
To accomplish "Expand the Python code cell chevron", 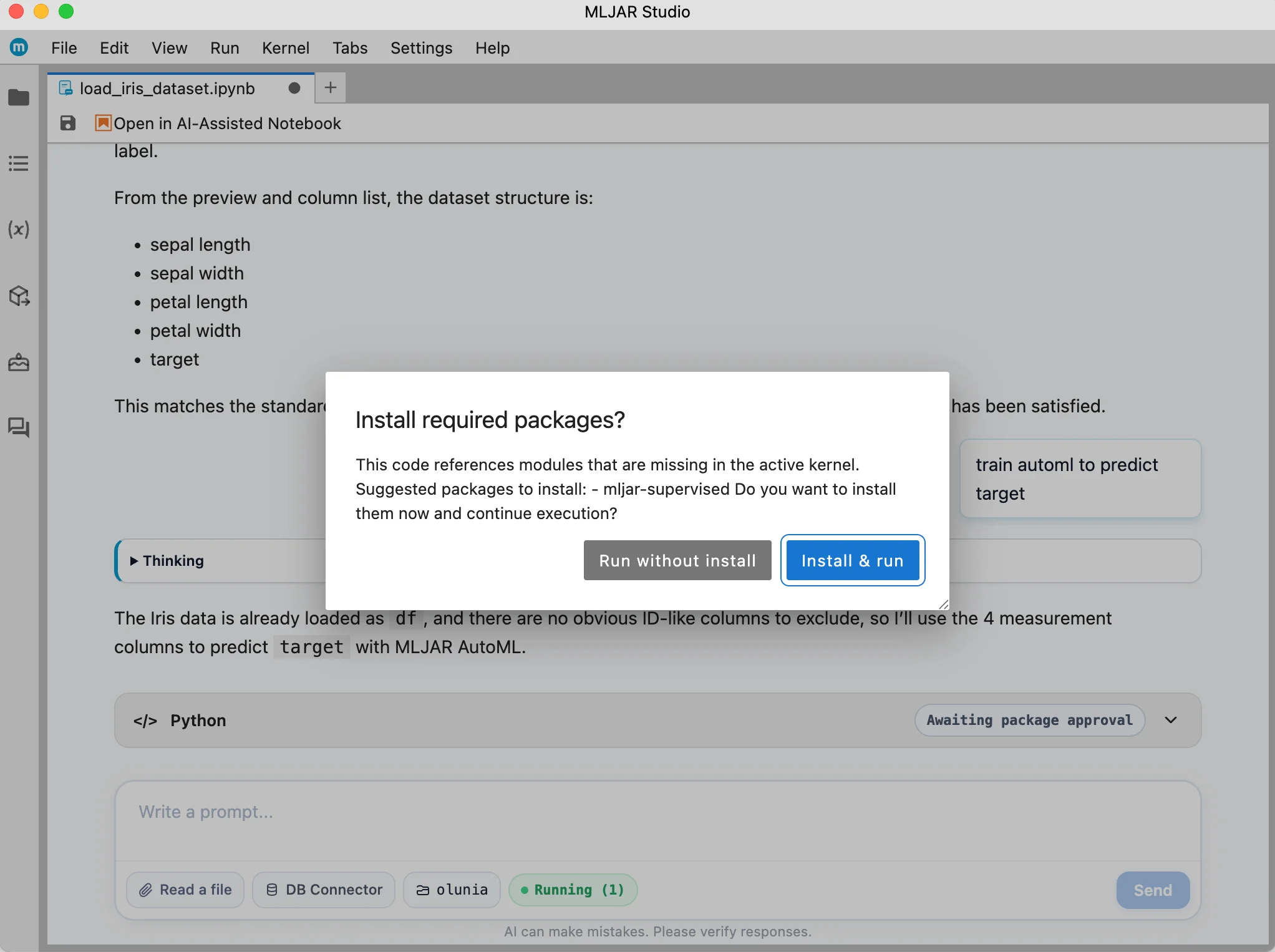I will (x=1171, y=720).
